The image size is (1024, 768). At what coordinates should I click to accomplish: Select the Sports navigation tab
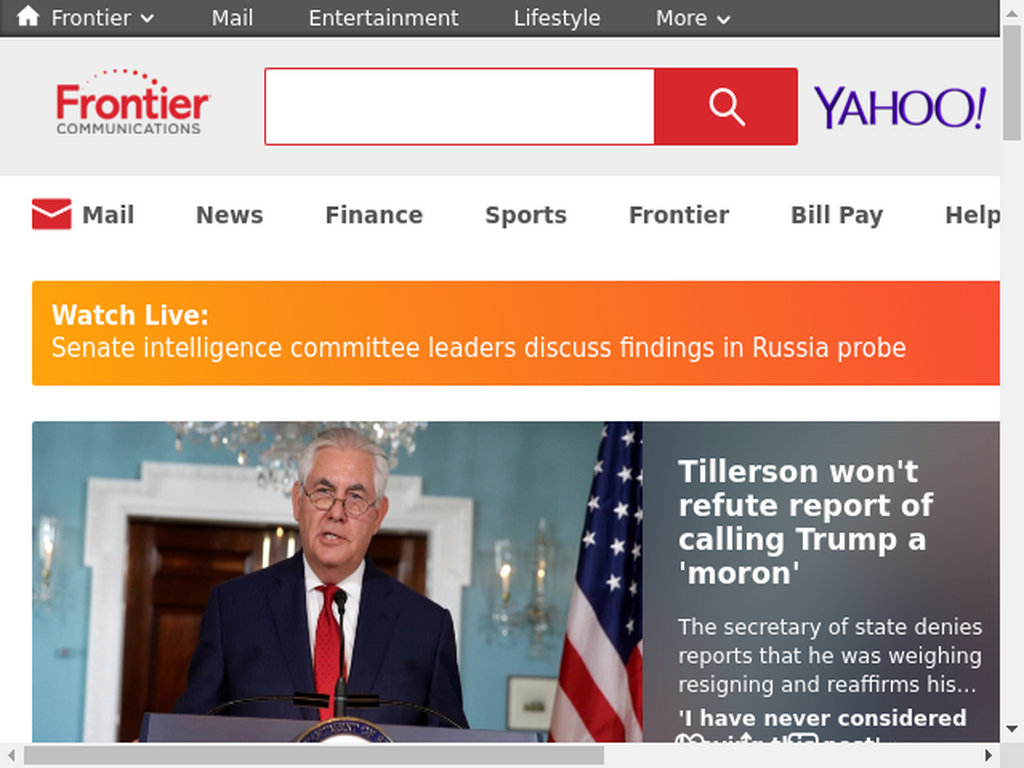[526, 215]
